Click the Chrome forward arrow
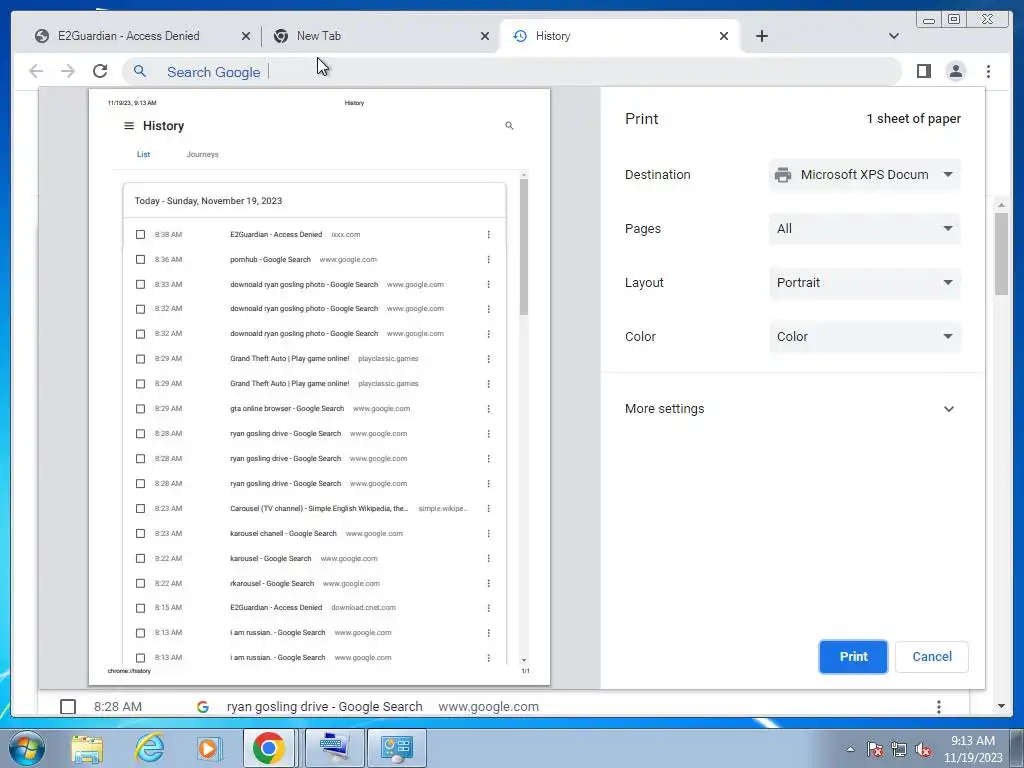 pyautogui.click(x=68, y=71)
